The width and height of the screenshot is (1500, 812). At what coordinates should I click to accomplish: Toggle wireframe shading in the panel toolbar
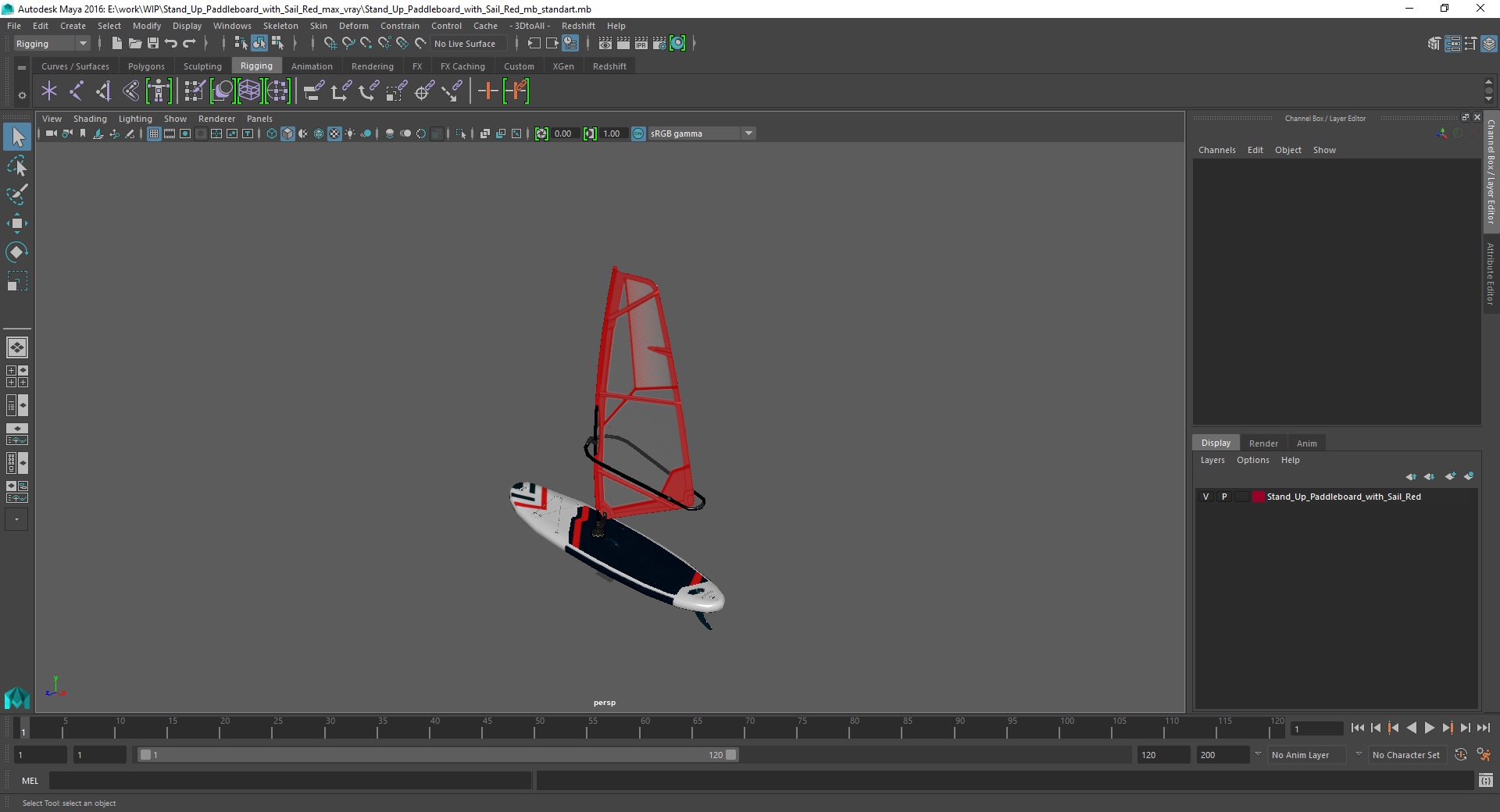click(272, 134)
